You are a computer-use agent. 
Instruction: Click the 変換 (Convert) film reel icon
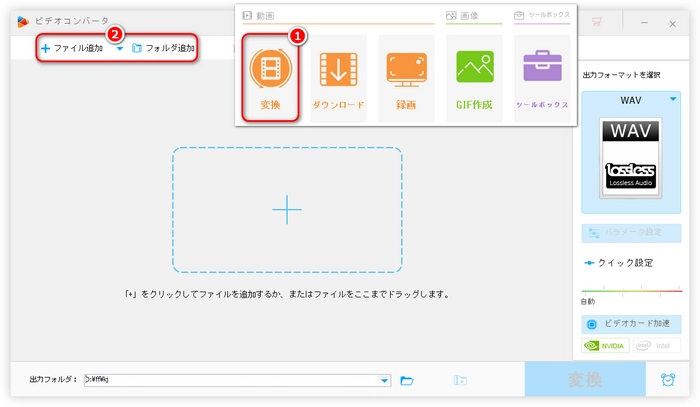click(x=271, y=69)
